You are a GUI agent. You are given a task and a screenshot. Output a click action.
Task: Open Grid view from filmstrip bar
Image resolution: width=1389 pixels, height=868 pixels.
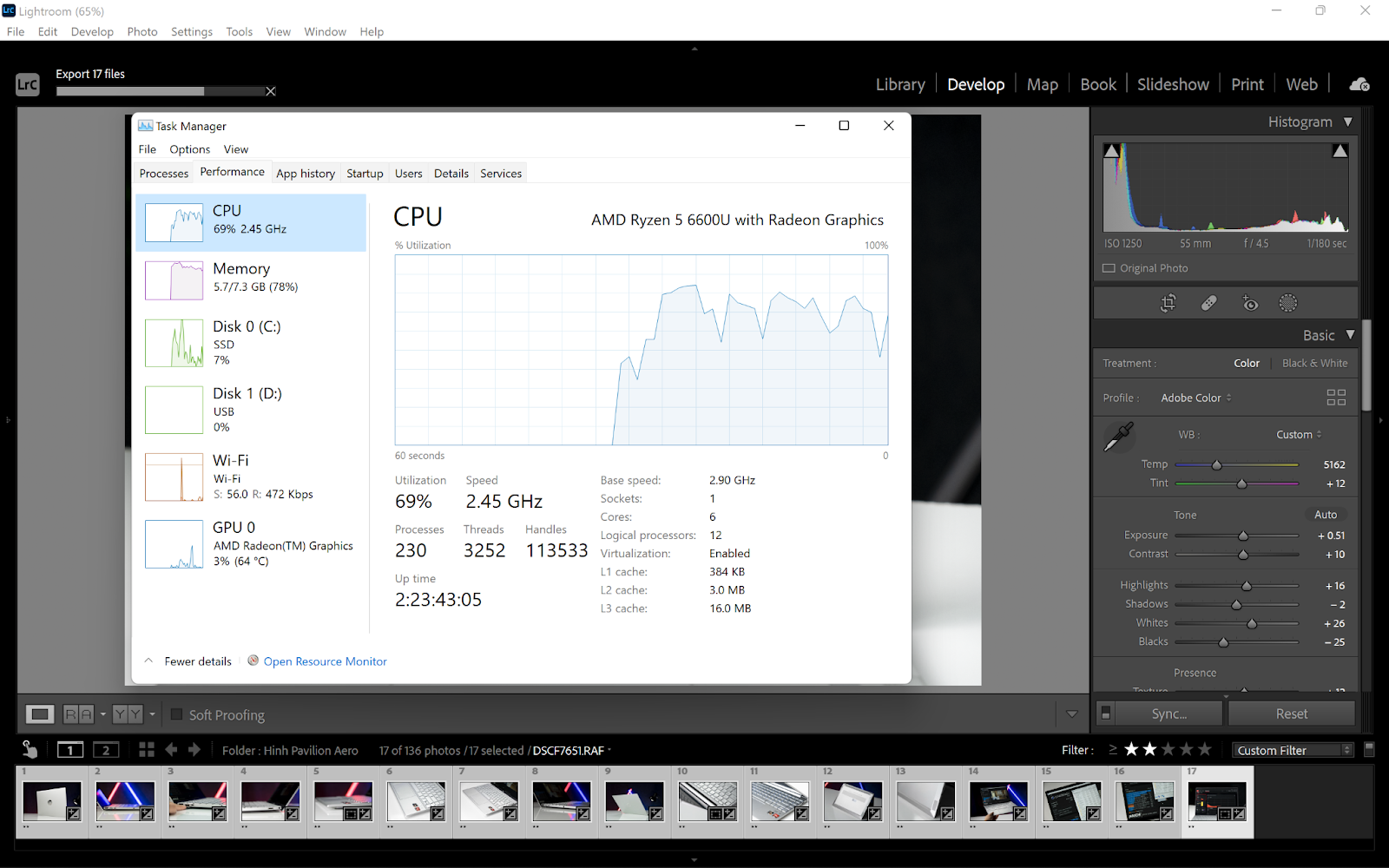point(147,750)
